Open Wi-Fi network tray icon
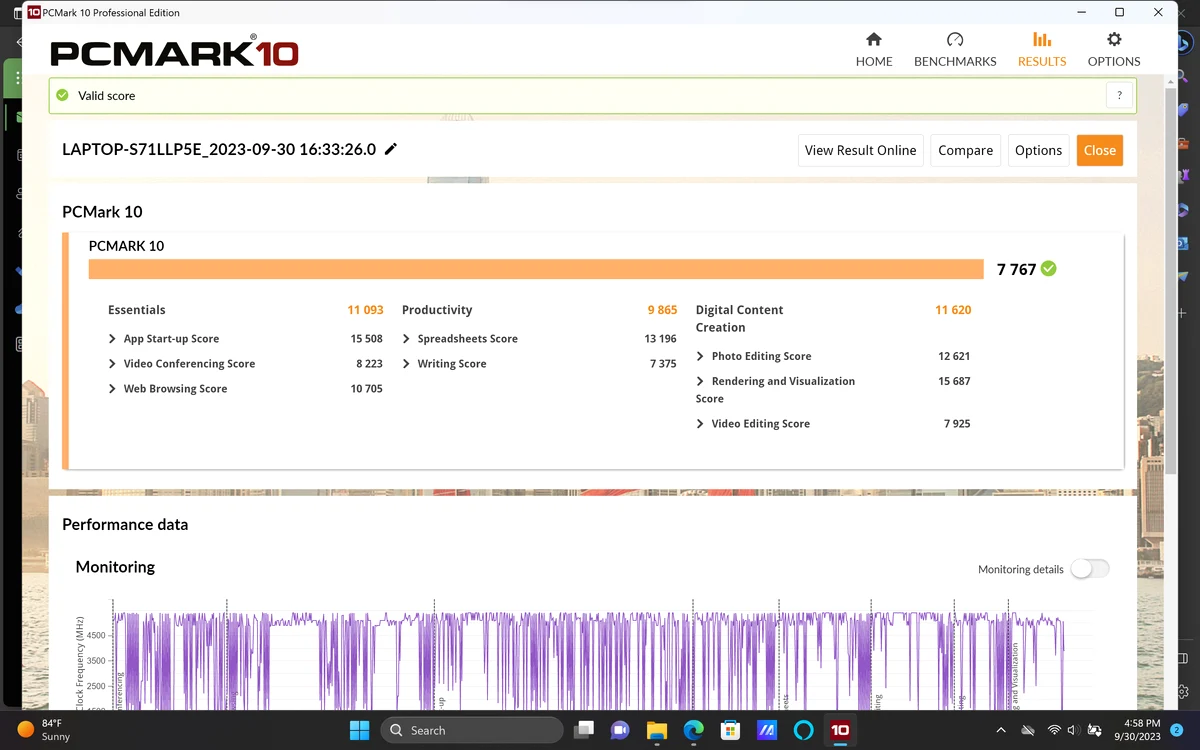The width and height of the screenshot is (1200, 750). click(x=1053, y=730)
